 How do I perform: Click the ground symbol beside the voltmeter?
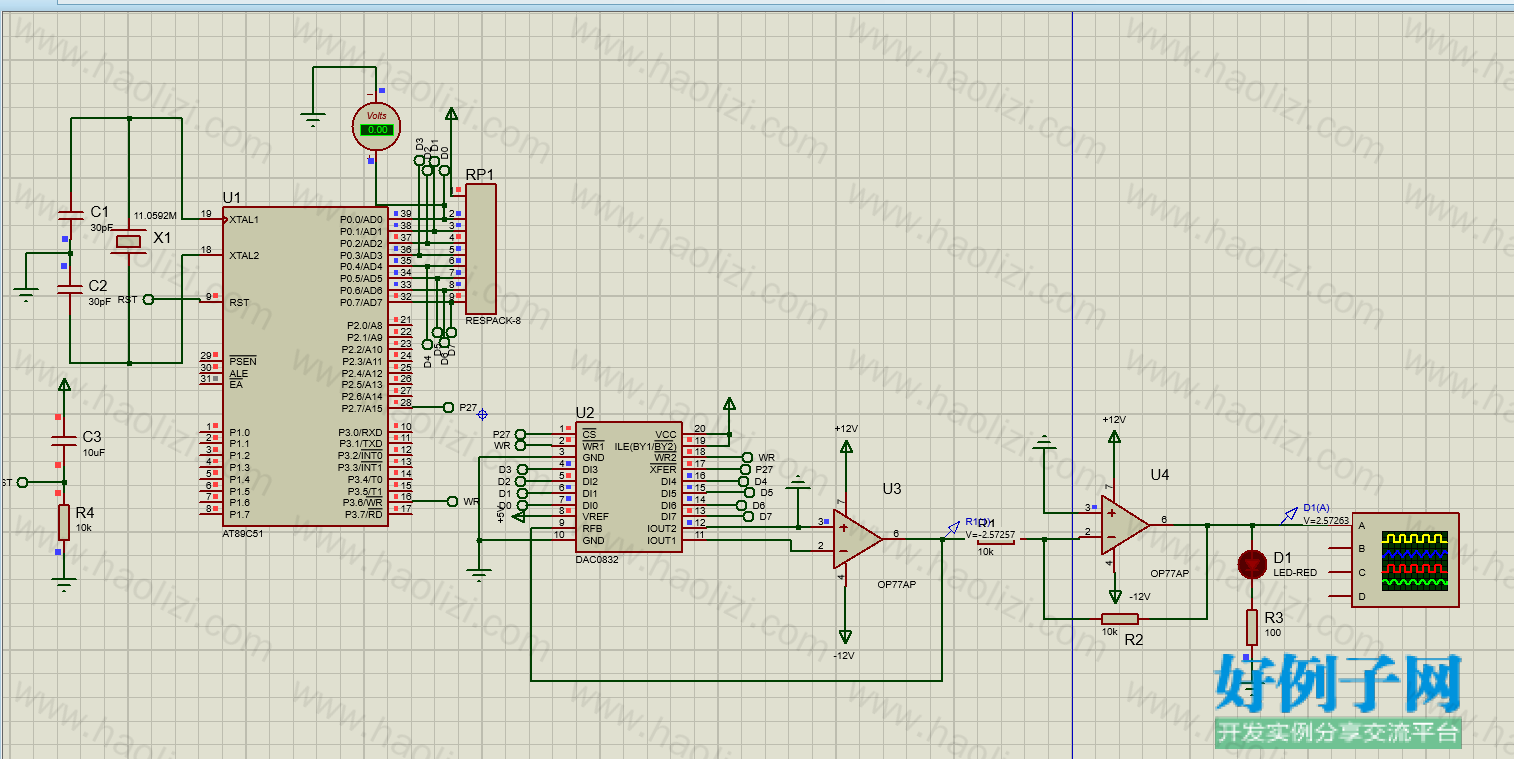pos(314,120)
